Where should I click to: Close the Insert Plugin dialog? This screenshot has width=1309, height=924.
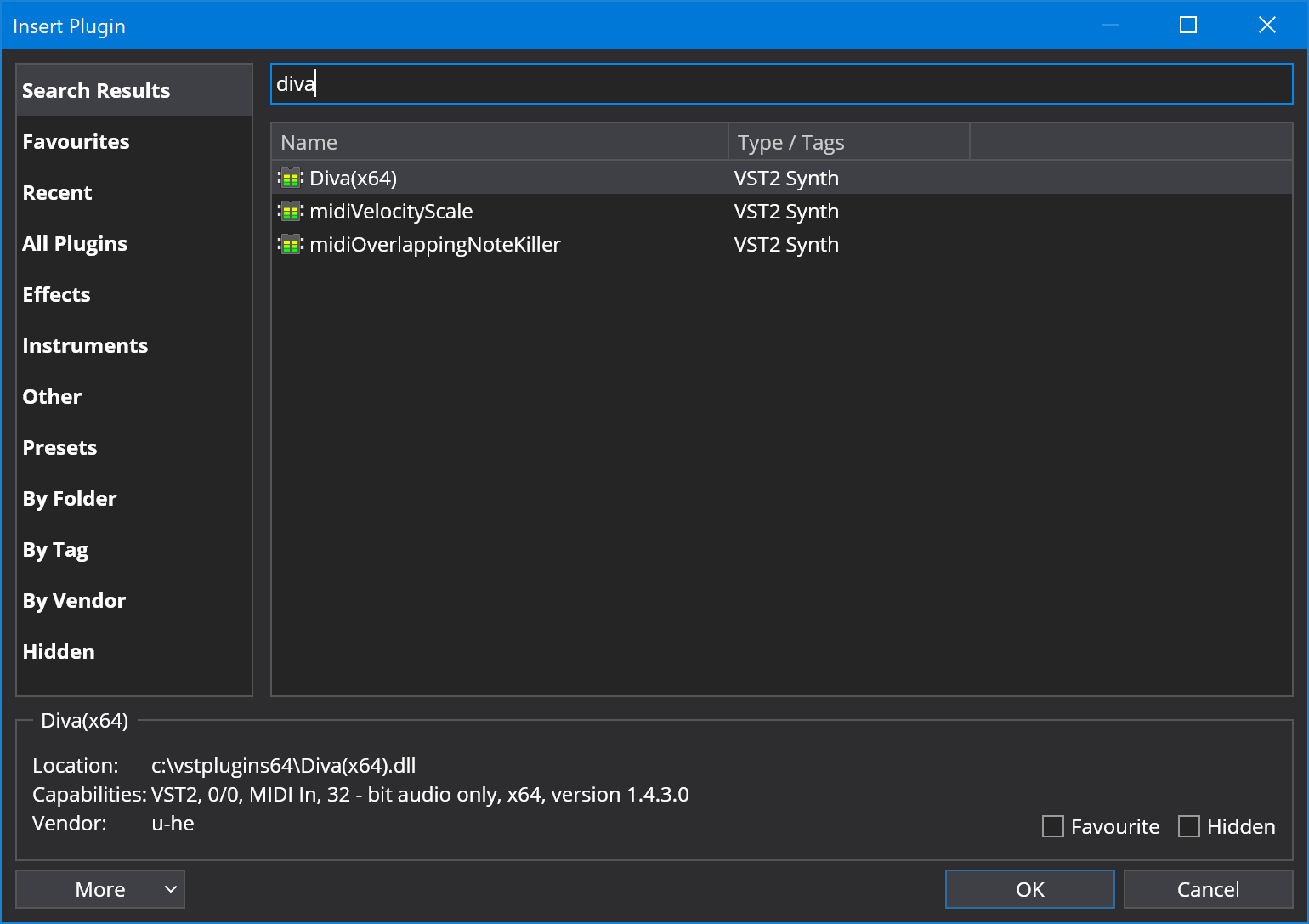coord(1266,26)
